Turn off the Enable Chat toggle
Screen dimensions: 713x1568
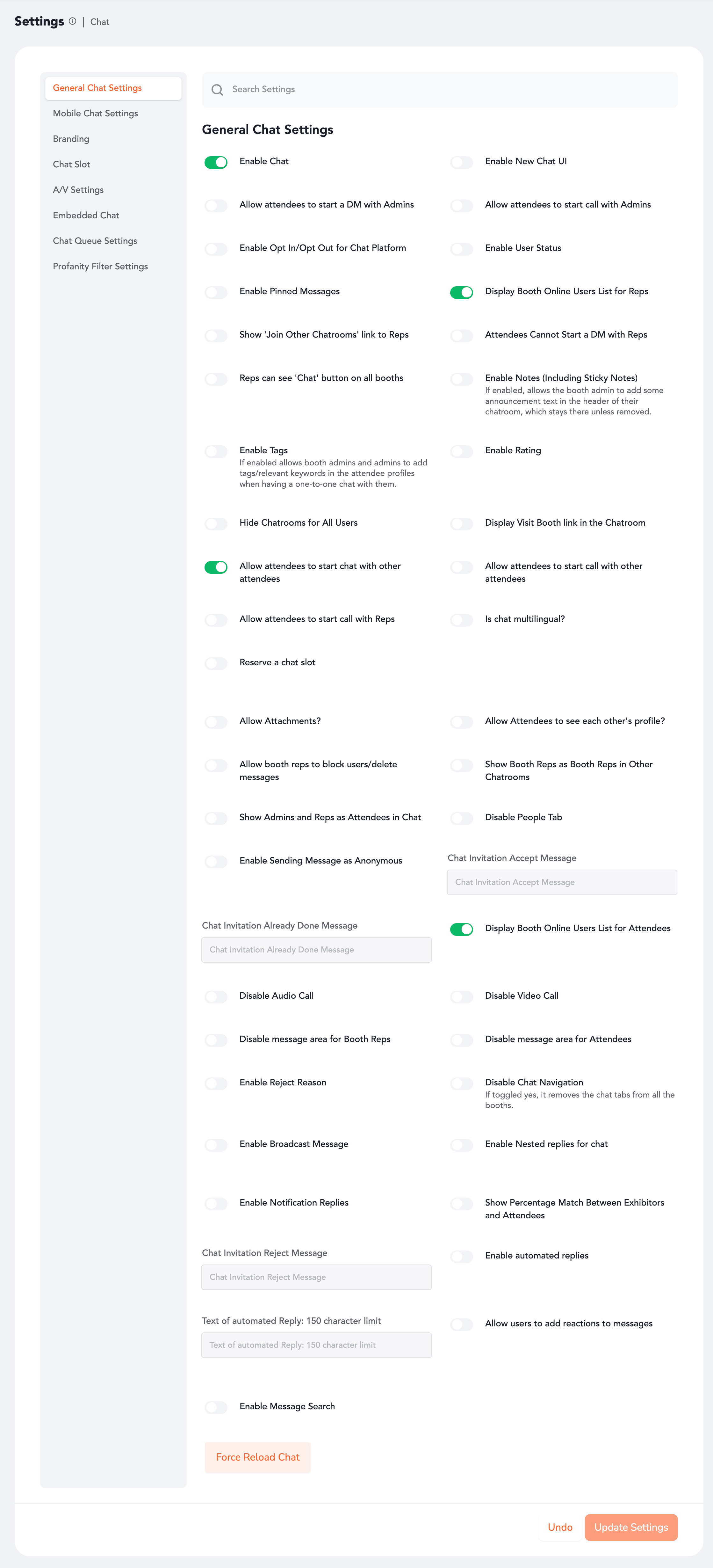(216, 162)
